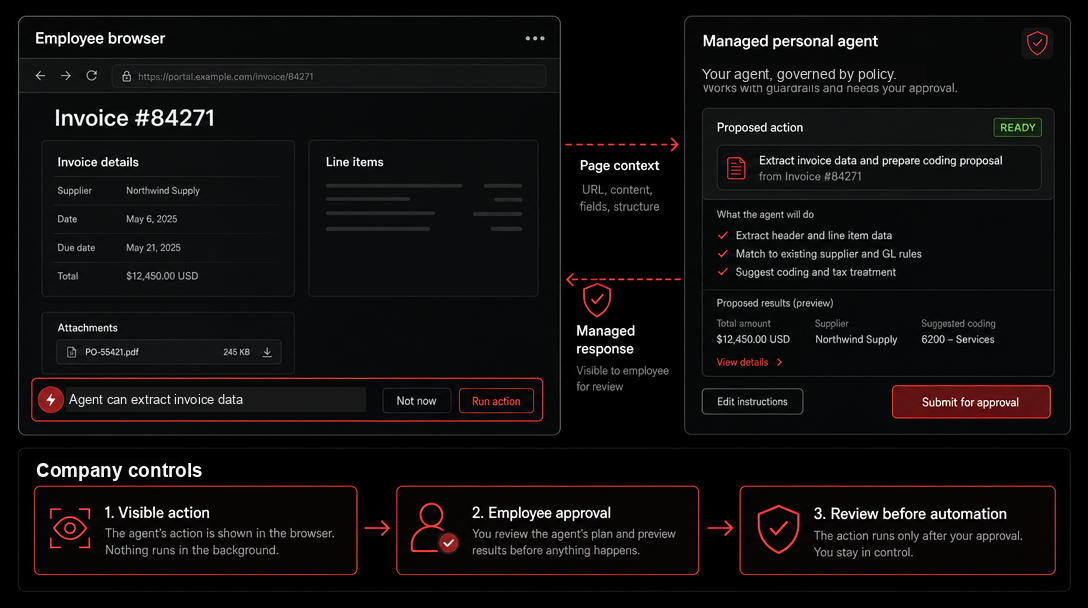1088x608 pixels.
Task: Click the checkmark beside Match to existing supplier
Action: (x=723, y=254)
